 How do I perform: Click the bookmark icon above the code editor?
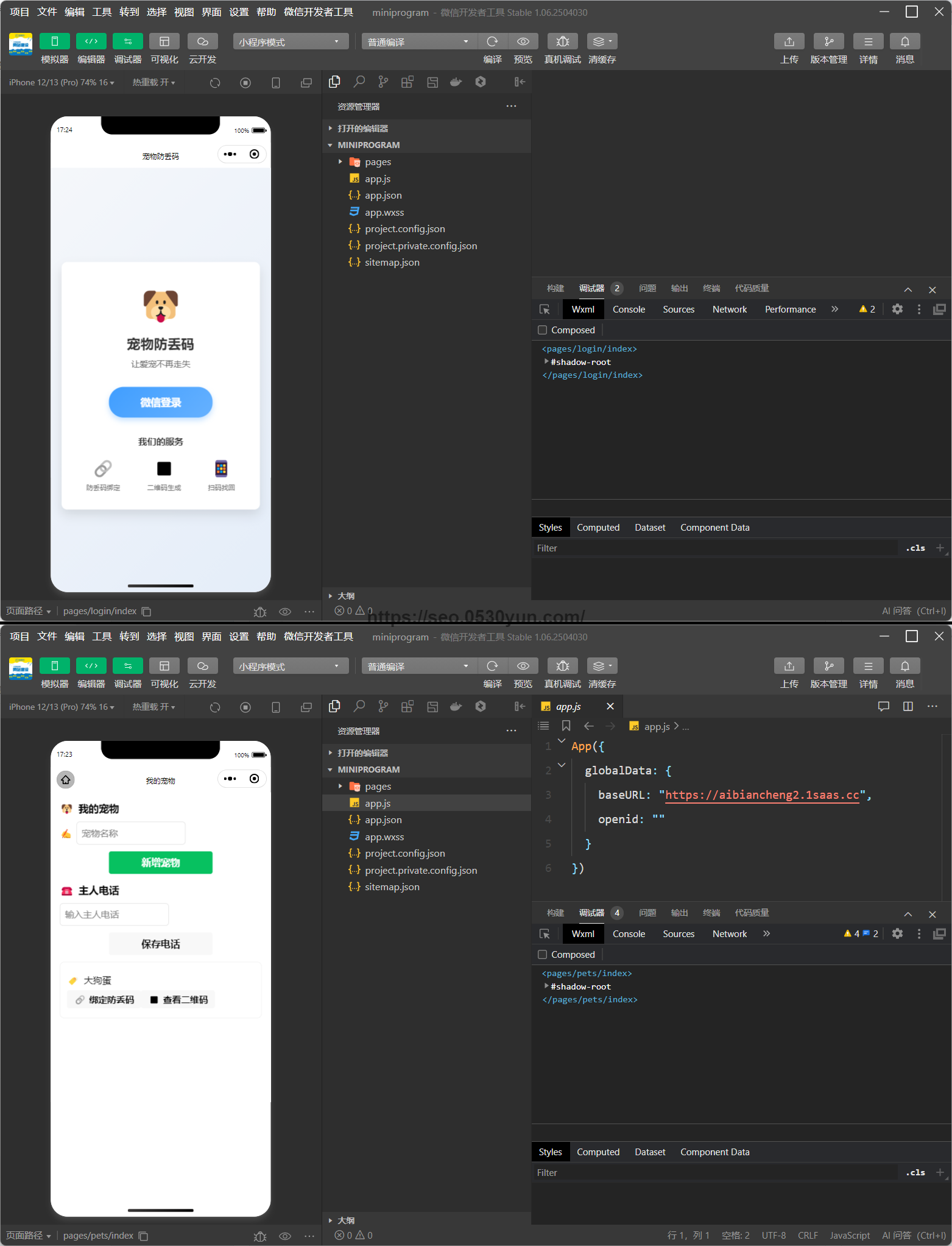(x=566, y=726)
